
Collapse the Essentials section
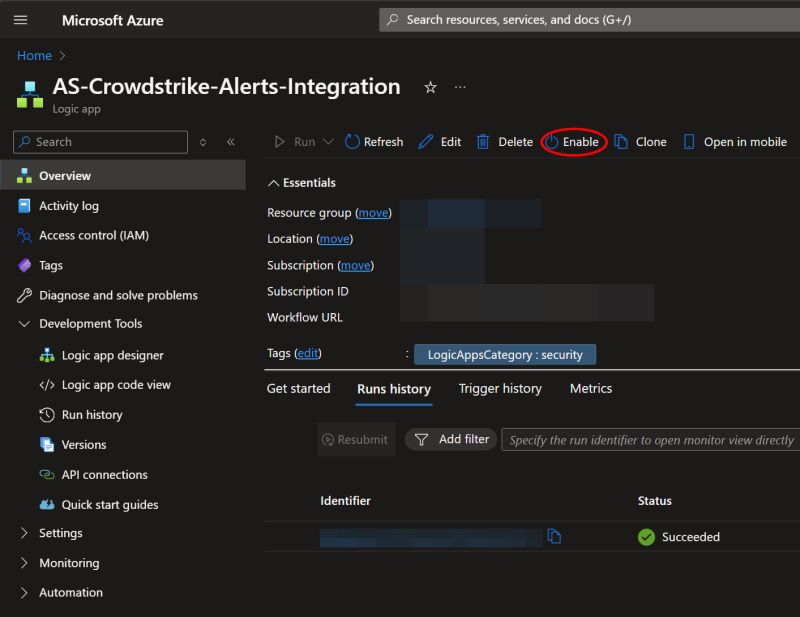pyautogui.click(x=274, y=182)
